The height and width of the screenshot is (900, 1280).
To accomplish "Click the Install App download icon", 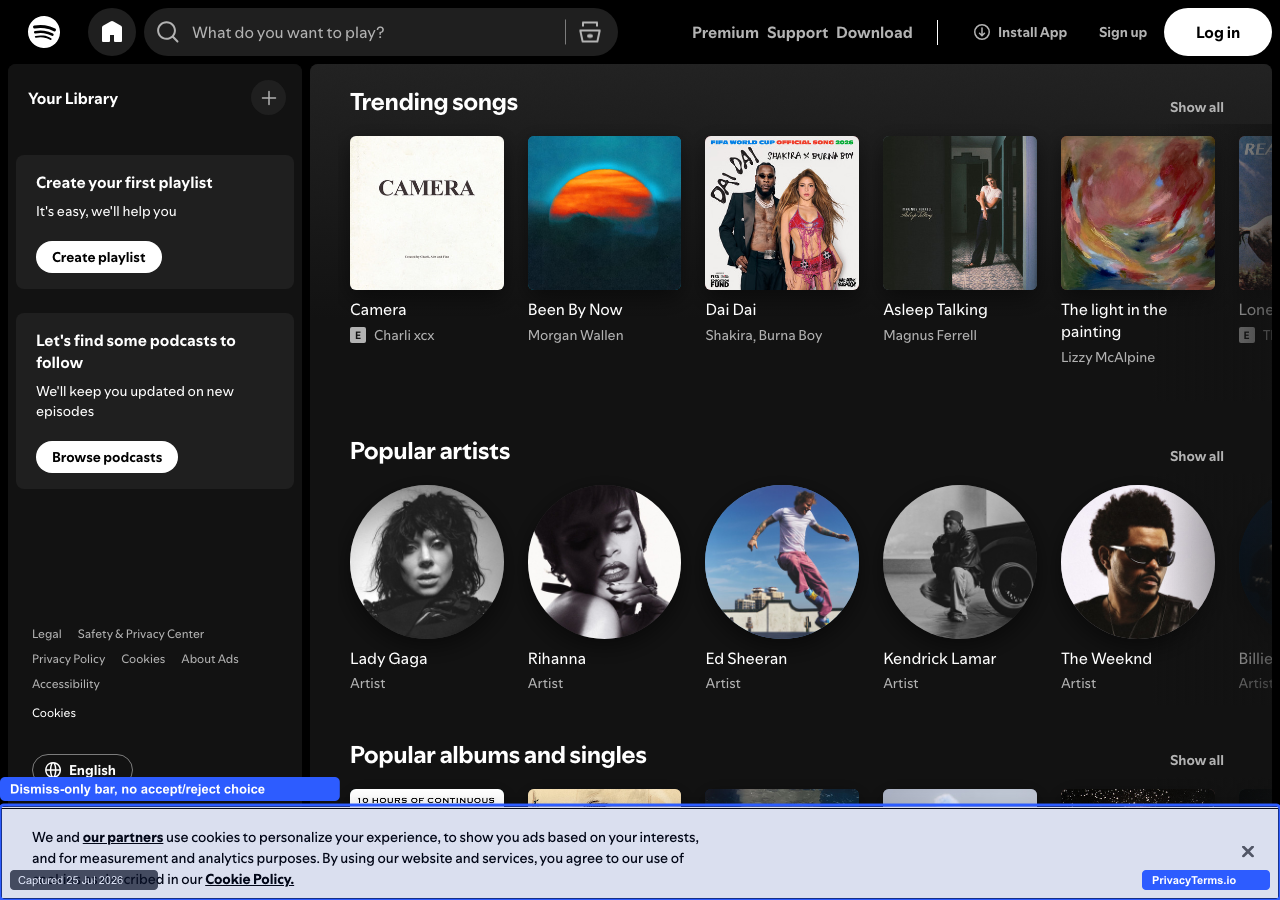I will click(982, 32).
